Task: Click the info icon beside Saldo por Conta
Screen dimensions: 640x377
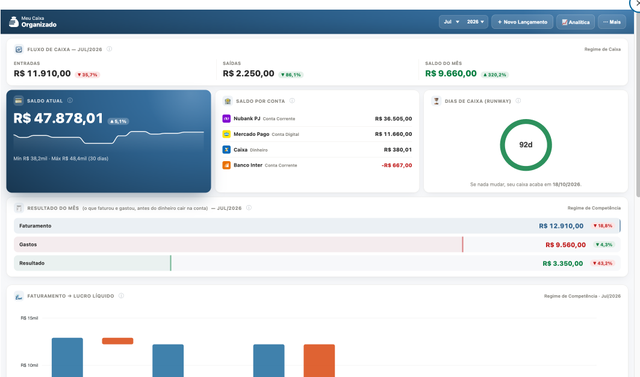Action: click(292, 101)
